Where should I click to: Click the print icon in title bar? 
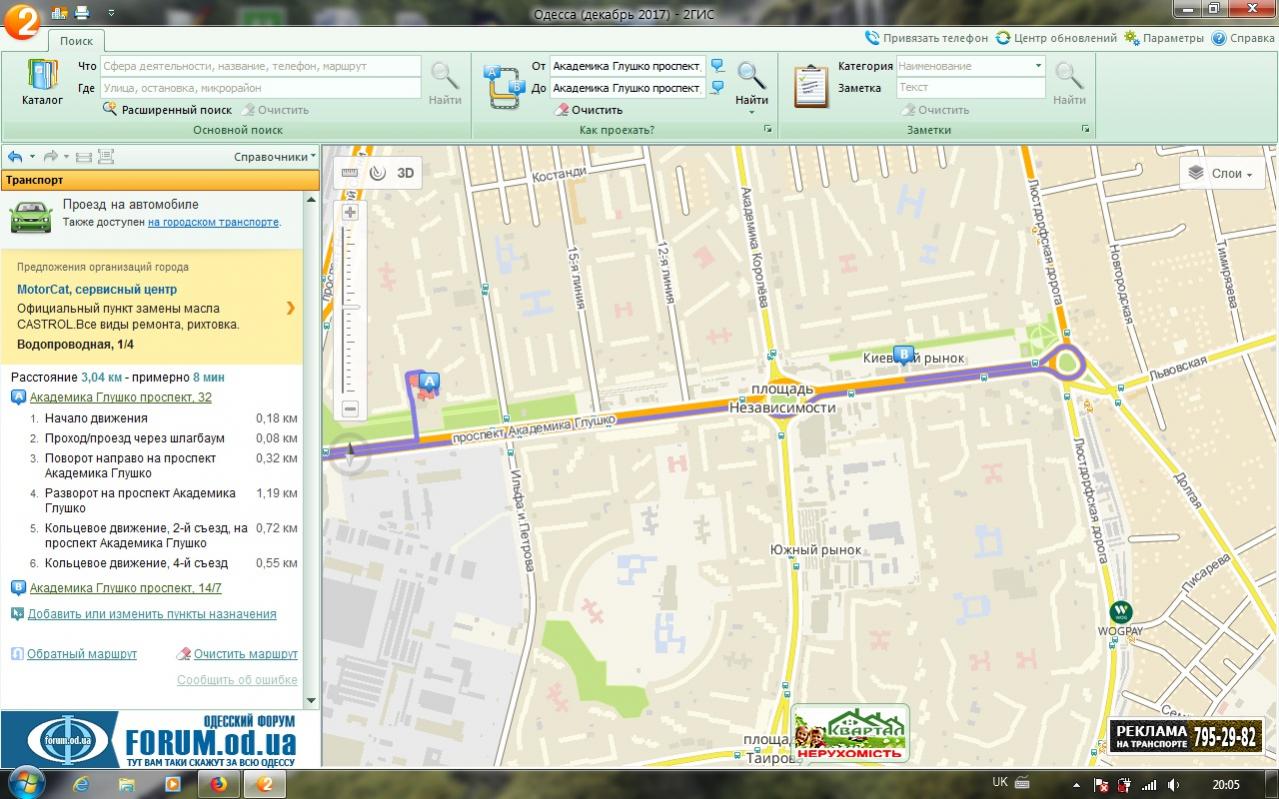(x=82, y=12)
